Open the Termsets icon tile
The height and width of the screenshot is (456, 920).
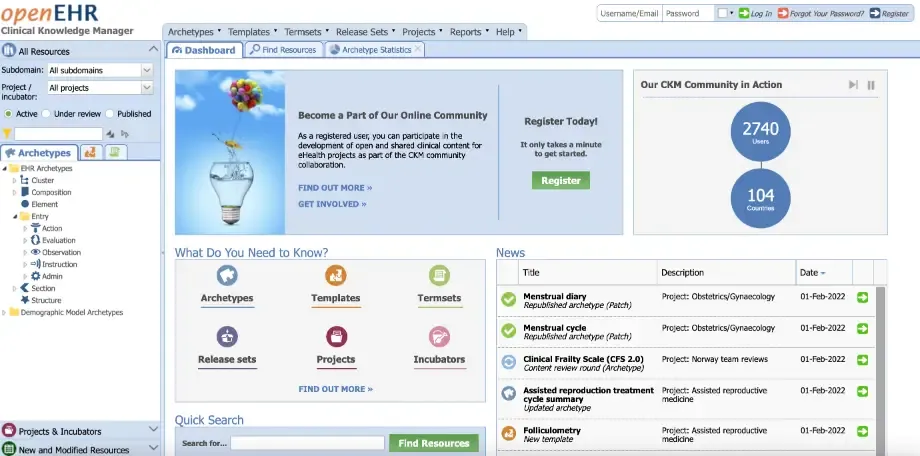click(439, 276)
